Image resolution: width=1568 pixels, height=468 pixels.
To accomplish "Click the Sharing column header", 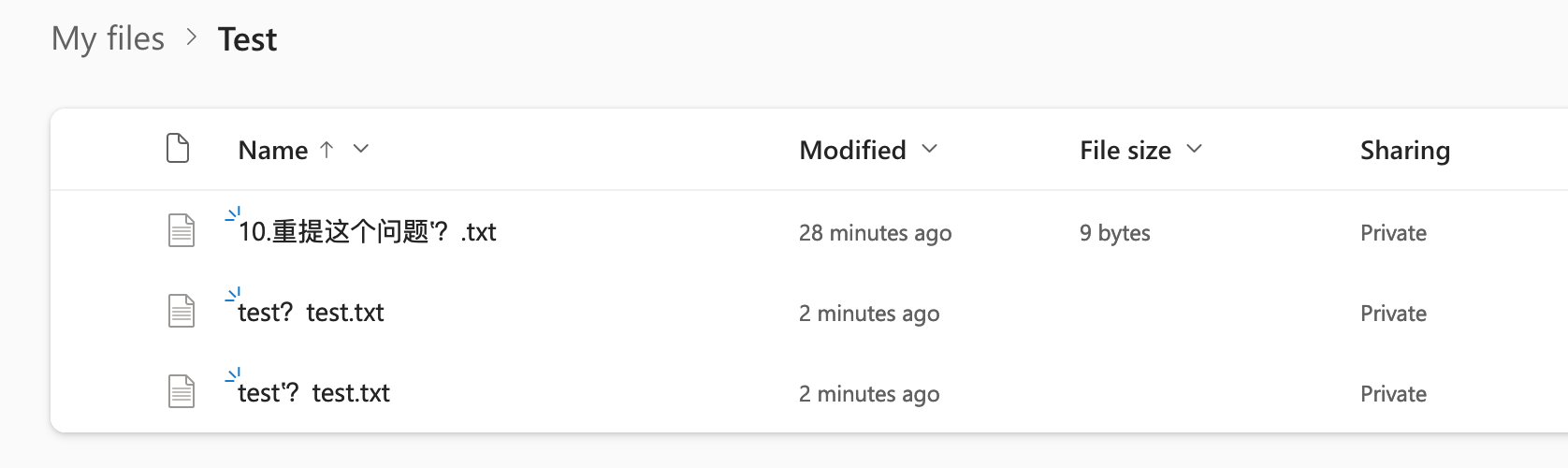I will pos(1405,150).
